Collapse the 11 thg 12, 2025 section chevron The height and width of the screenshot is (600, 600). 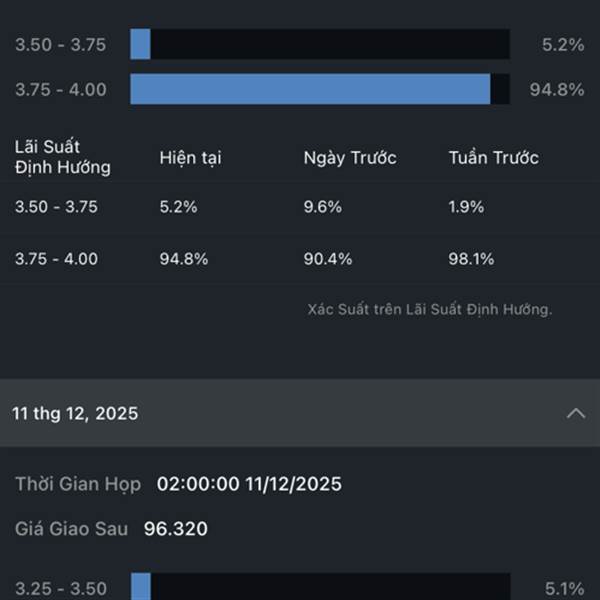[x=576, y=413]
